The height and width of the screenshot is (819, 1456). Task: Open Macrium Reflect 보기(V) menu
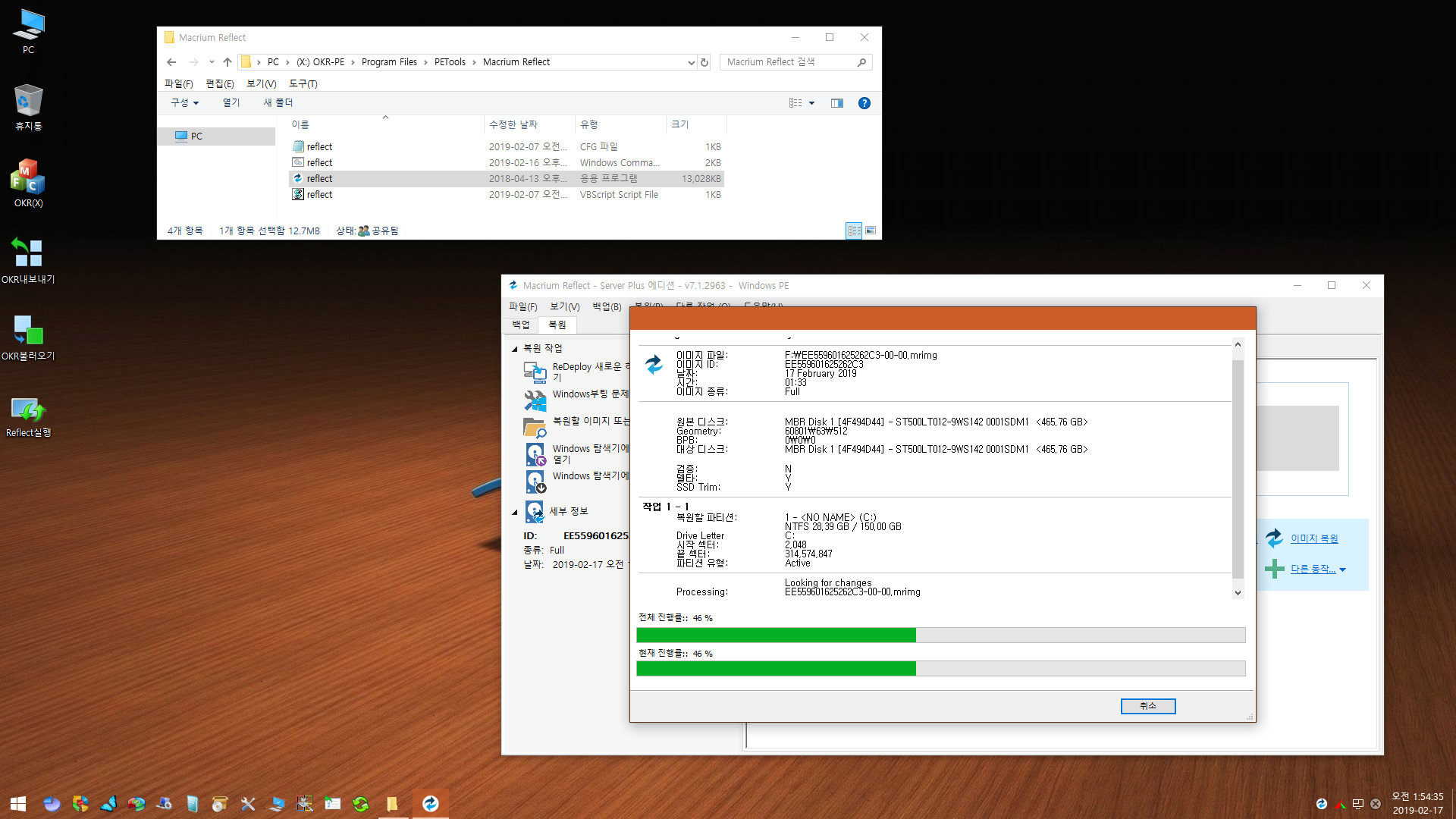pos(565,306)
